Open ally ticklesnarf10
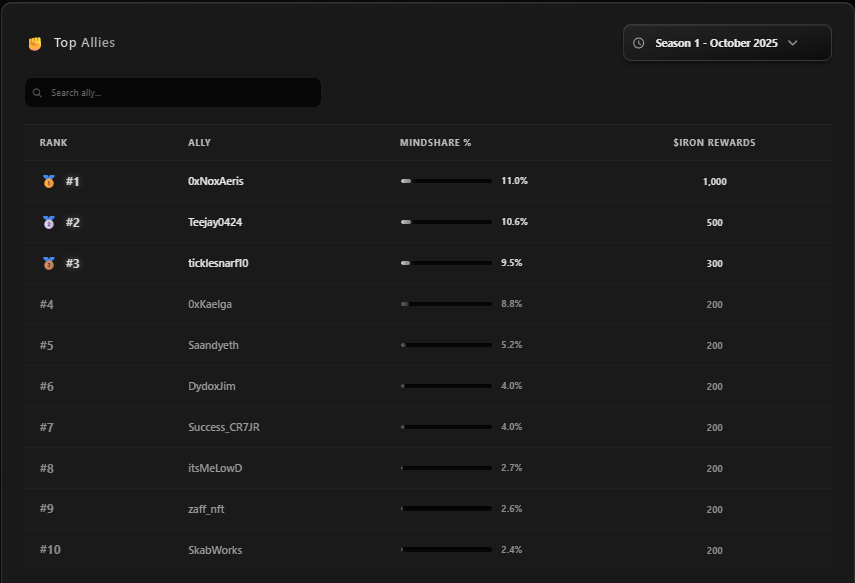The image size is (855, 583). point(218,263)
